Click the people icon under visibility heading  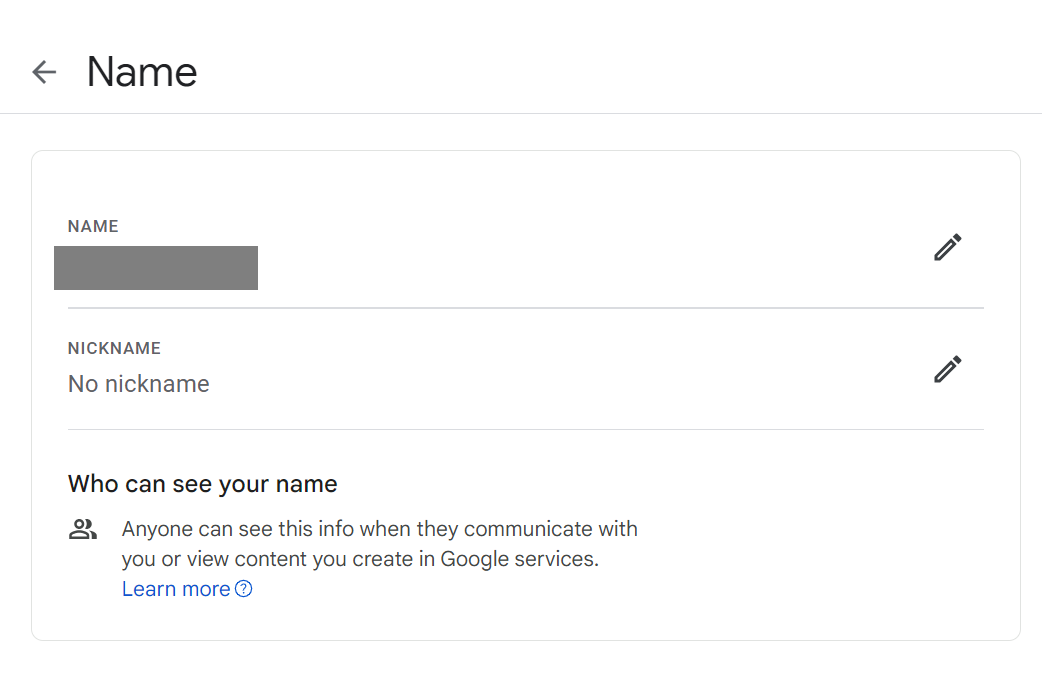83,530
